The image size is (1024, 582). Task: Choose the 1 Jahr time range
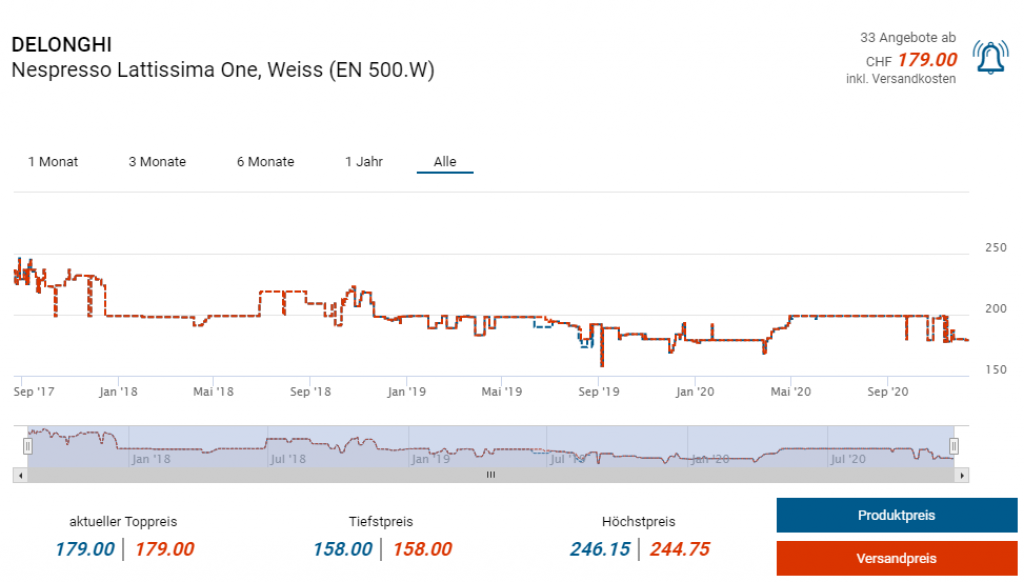pos(364,162)
